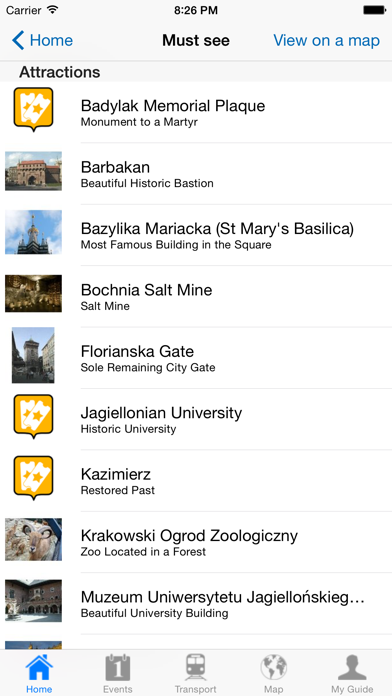Tap the Muzeum courtyard thumbnail image

coord(33,601)
